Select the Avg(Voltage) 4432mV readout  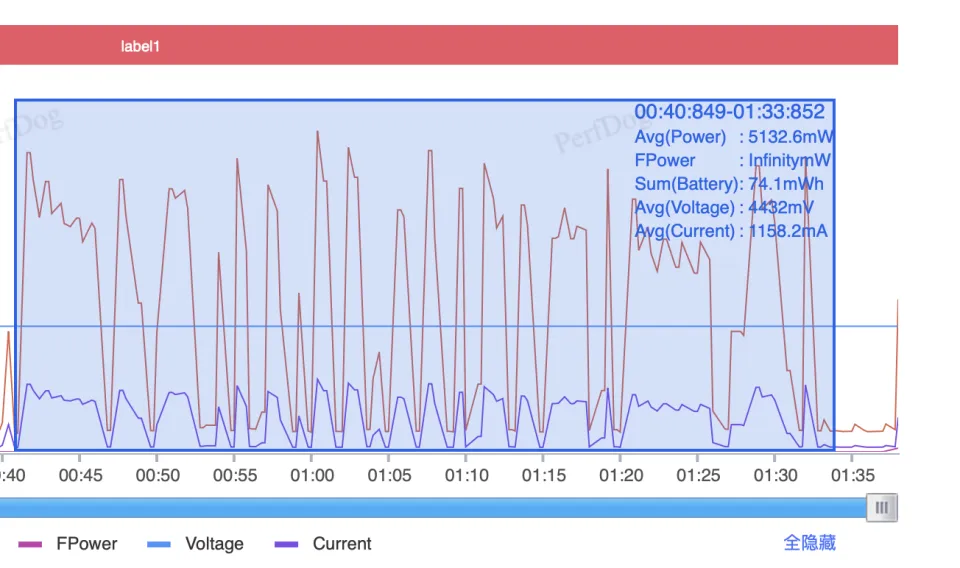tap(724, 208)
